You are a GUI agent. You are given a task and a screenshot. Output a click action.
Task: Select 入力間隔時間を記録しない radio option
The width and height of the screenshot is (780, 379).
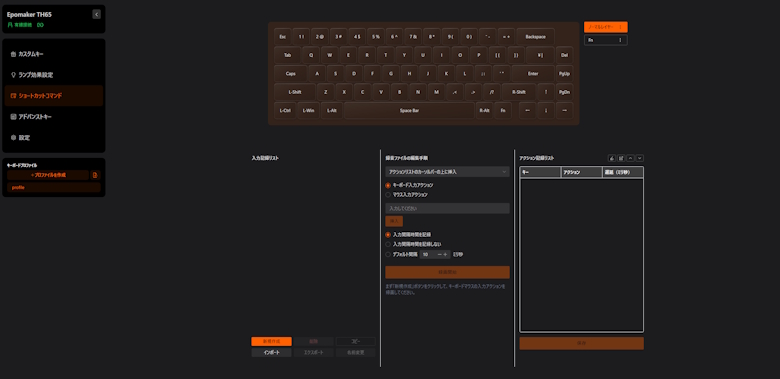(388, 244)
